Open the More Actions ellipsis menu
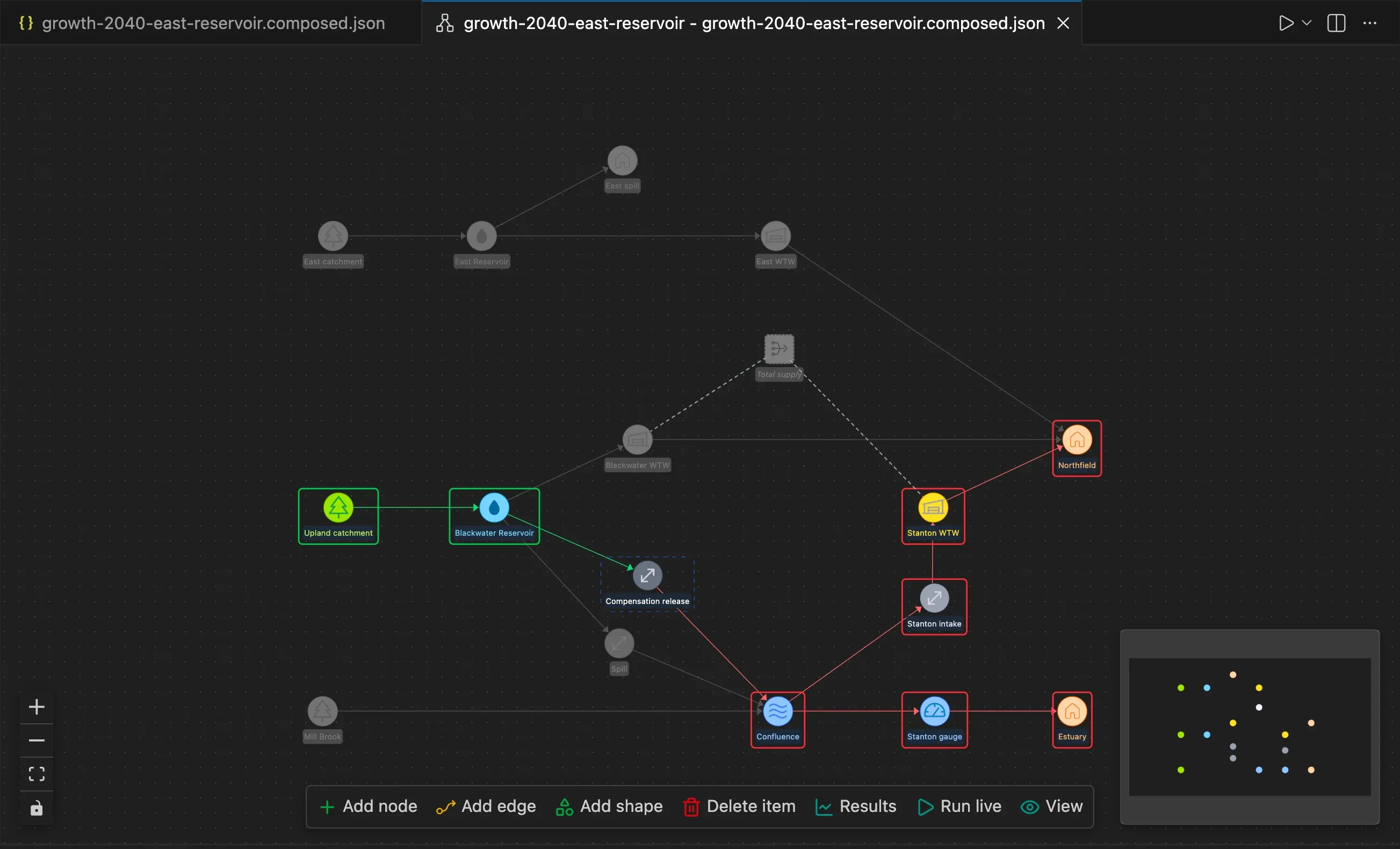Screen dimensions: 1400x849 [x=1370, y=23]
